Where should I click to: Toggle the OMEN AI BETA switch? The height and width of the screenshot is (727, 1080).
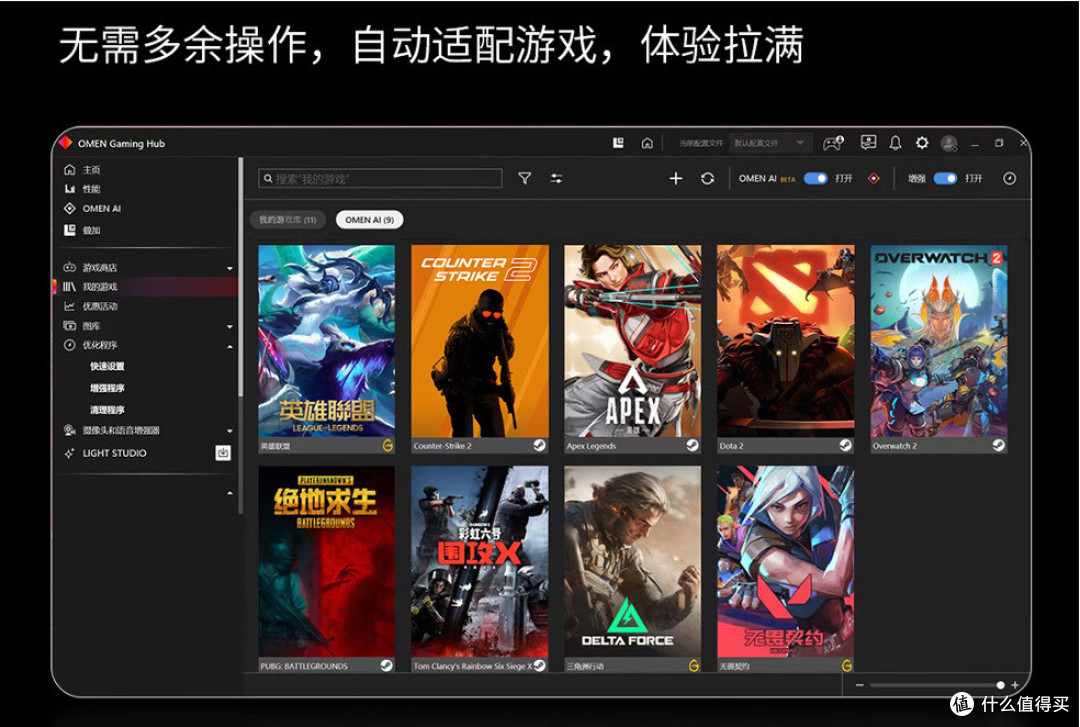click(816, 178)
